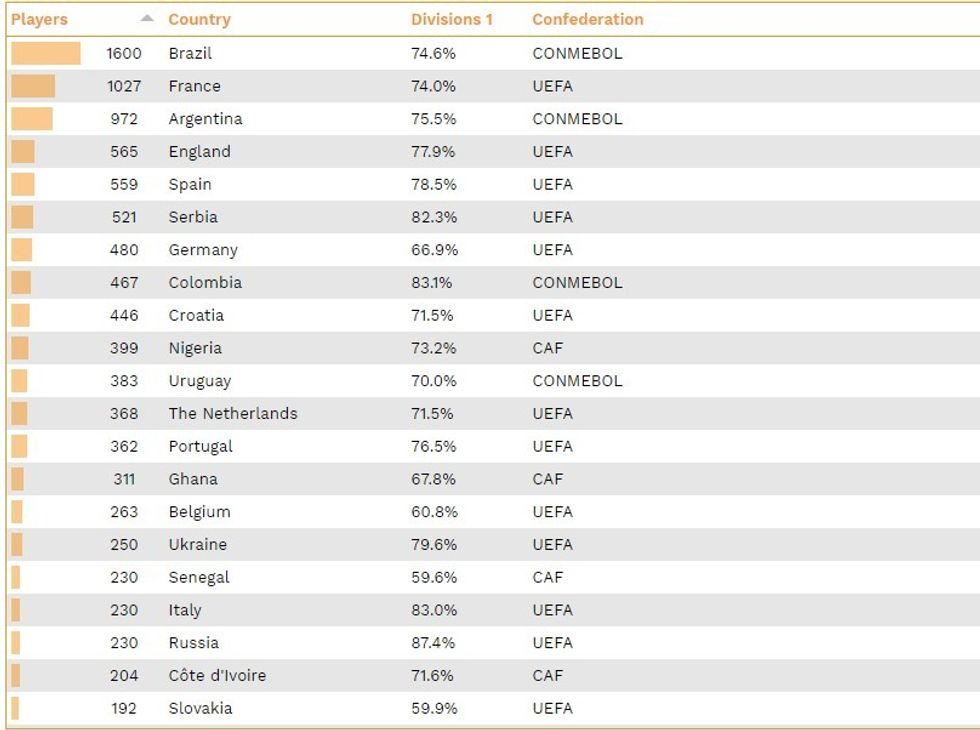
Task: Sort by Divisions 1 column header
Action: coord(452,19)
